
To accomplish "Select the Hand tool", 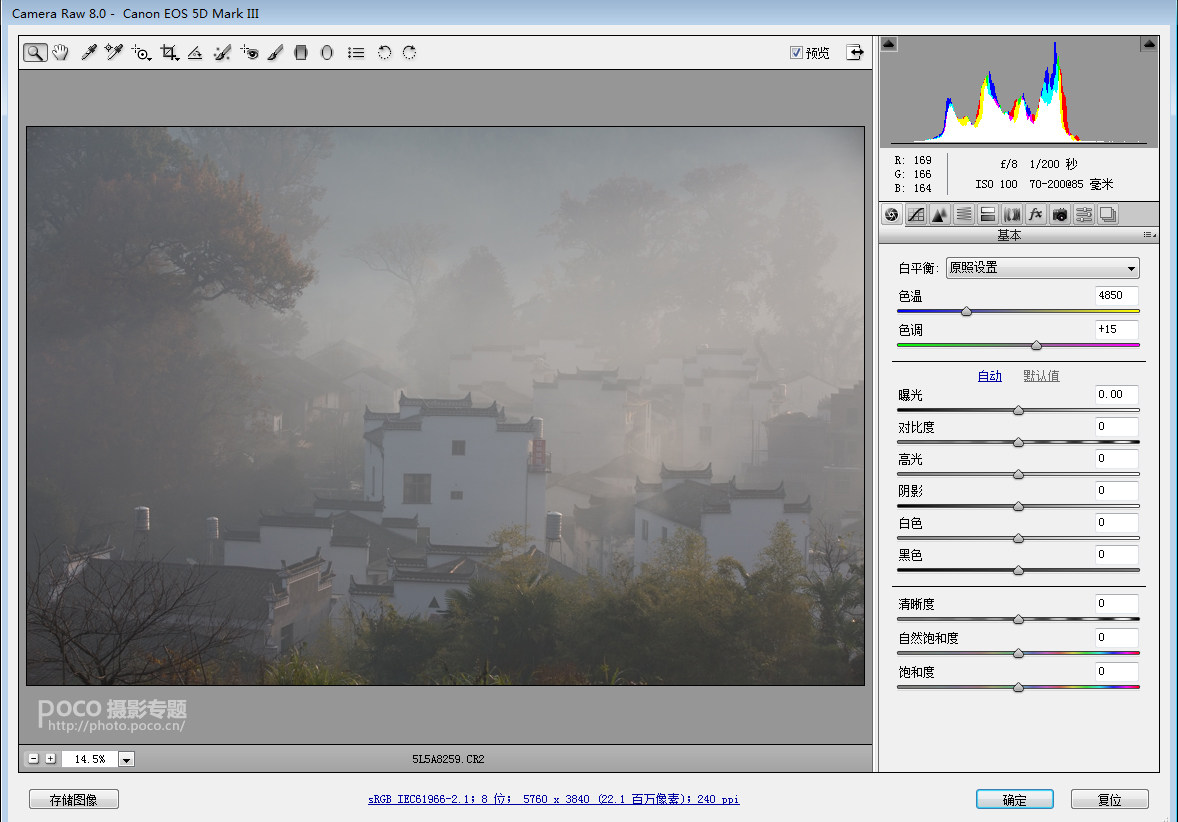I will coord(61,53).
